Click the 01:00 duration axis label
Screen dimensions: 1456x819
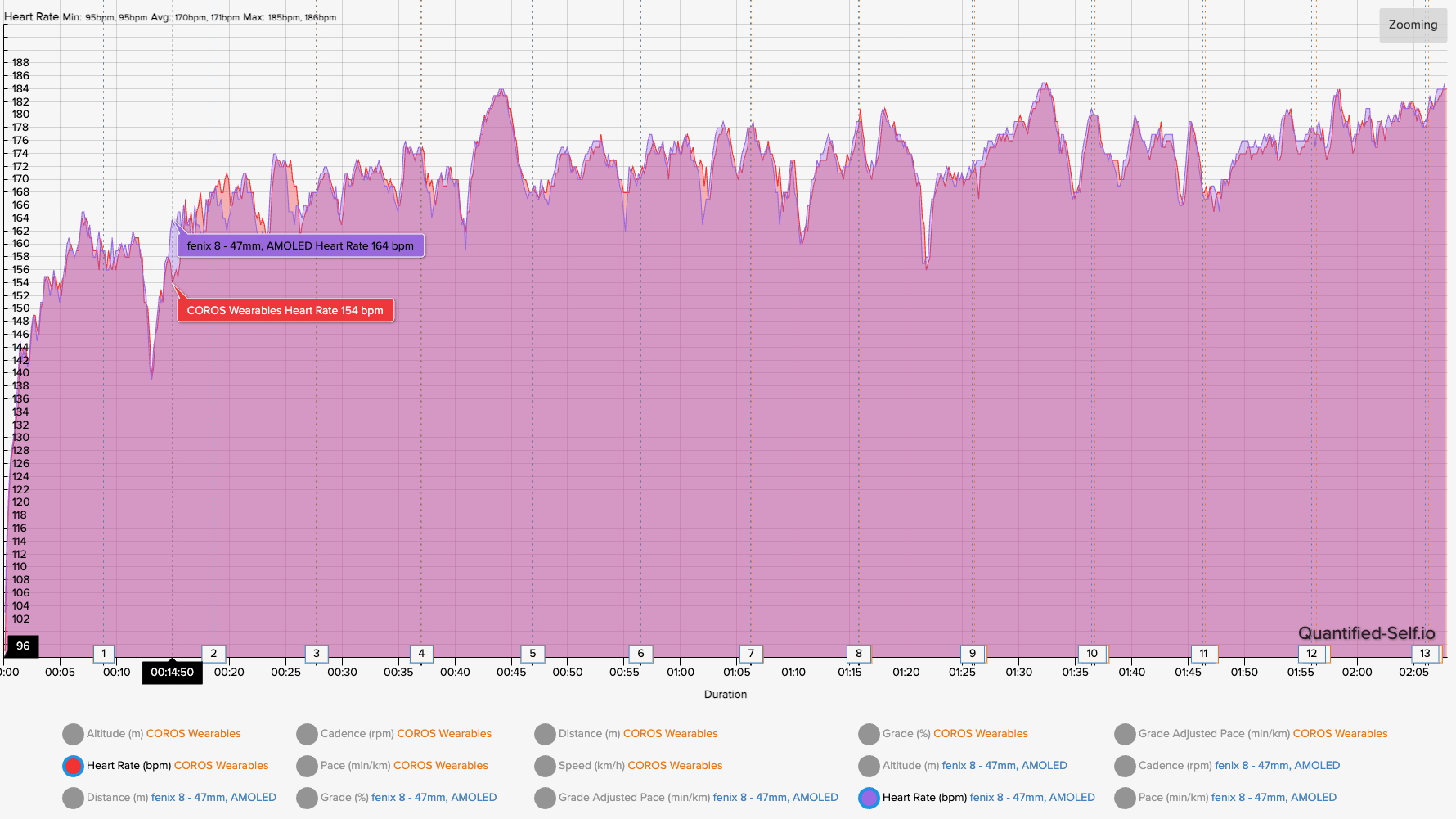point(681,673)
